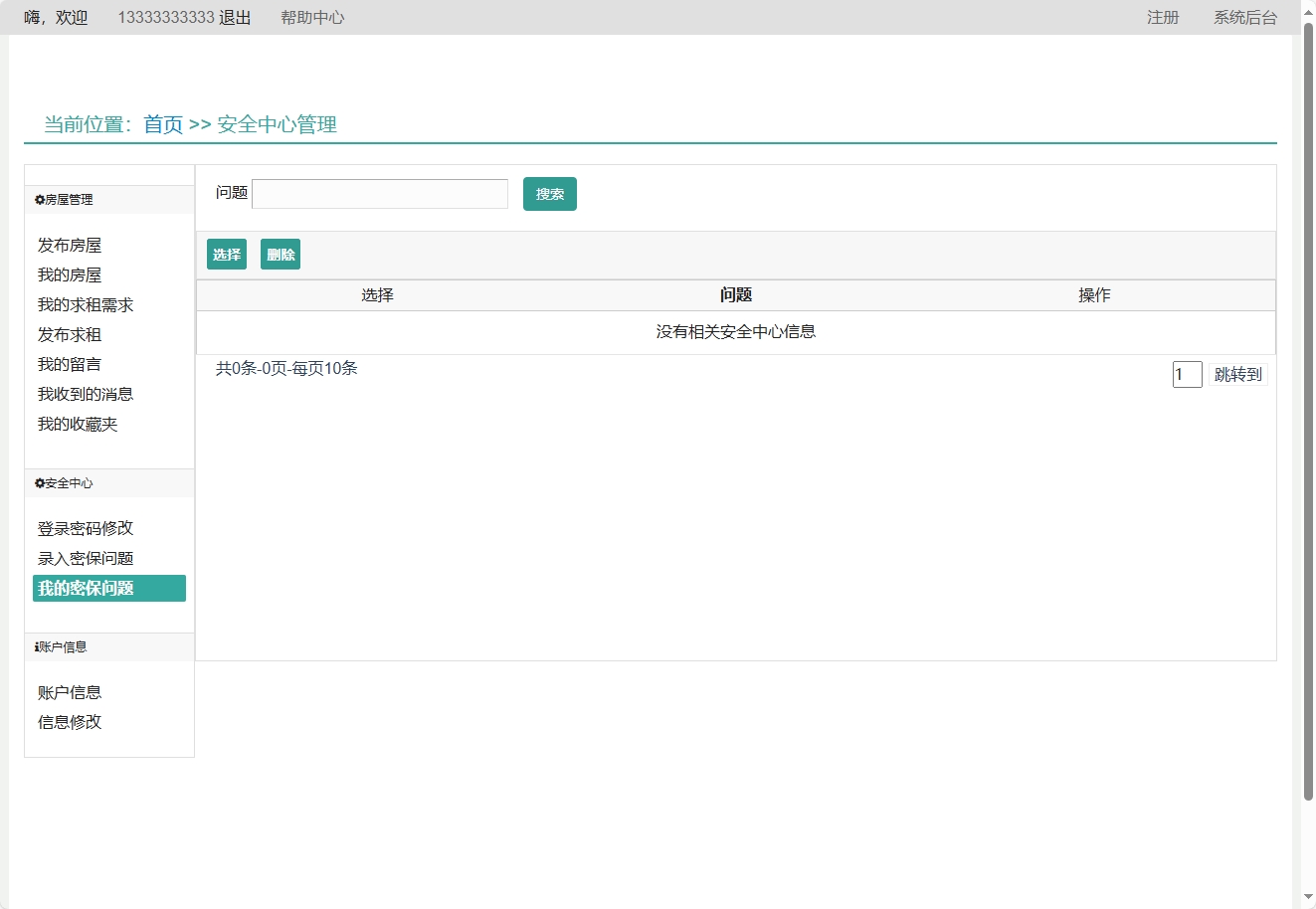This screenshot has width=1316, height=909.
Task: Open 我的收藏夹 in the sidebar
Action: tap(78, 425)
